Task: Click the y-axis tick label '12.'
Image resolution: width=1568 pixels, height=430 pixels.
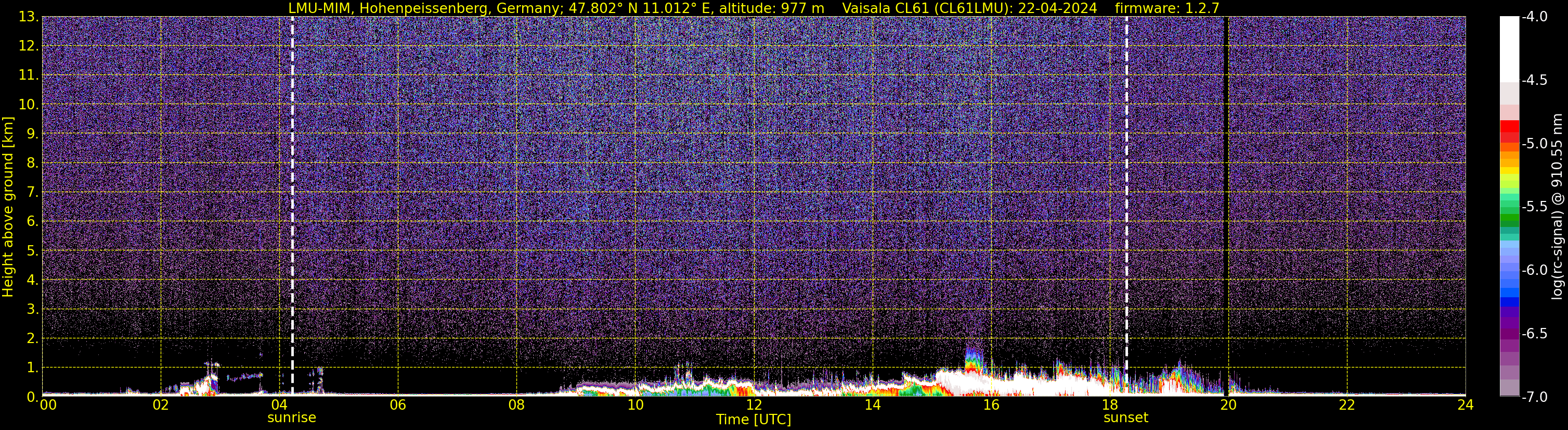Action: coord(28,46)
